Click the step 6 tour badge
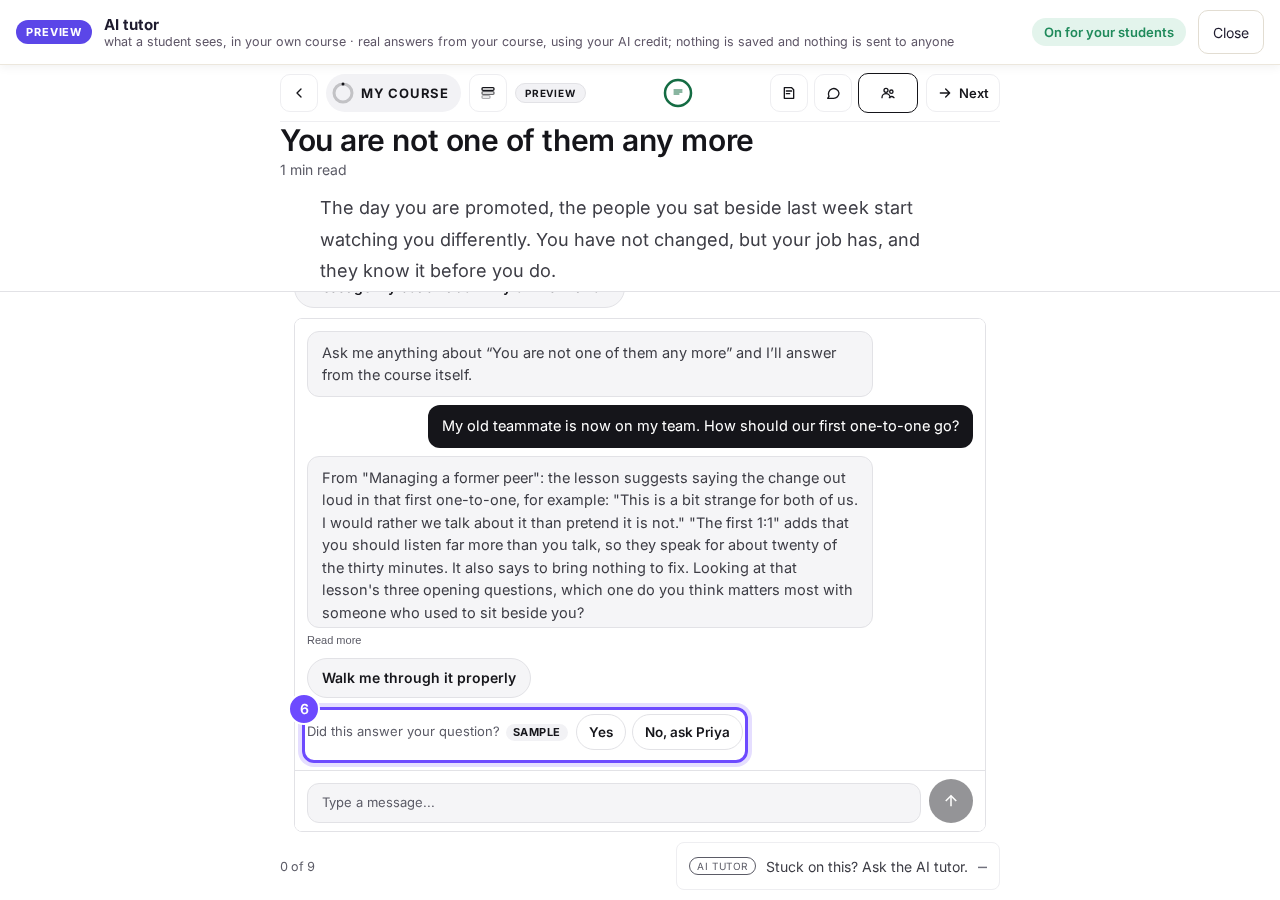Image resolution: width=1280 pixels, height=900 pixels. tap(304, 709)
